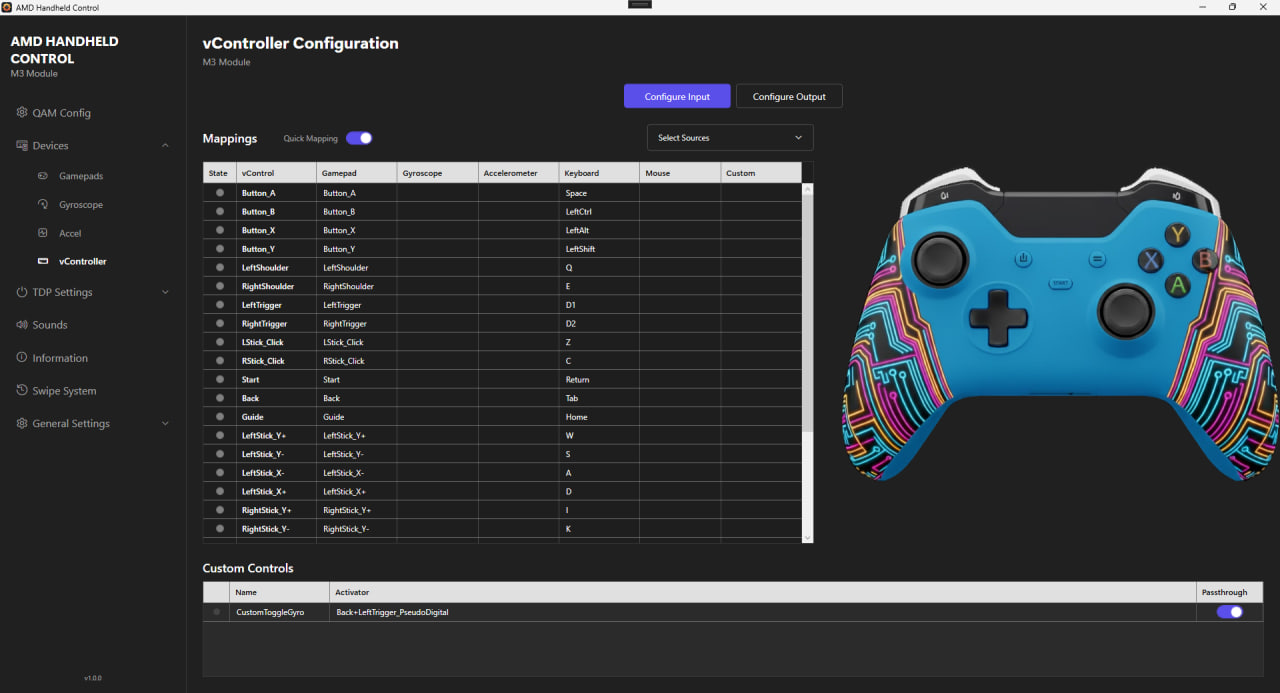Toggle the Quick Mapping switch

pos(359,138)
